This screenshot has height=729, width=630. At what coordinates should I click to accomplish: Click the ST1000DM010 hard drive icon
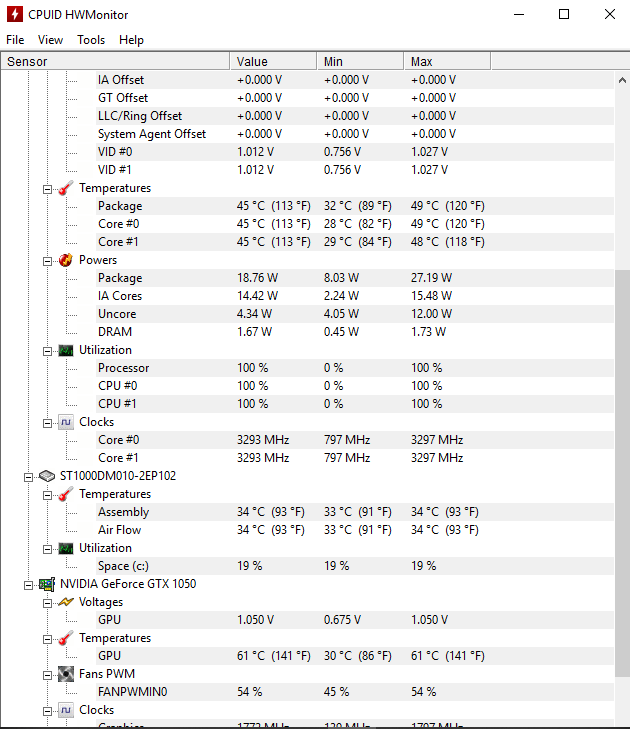click(46, 476)
